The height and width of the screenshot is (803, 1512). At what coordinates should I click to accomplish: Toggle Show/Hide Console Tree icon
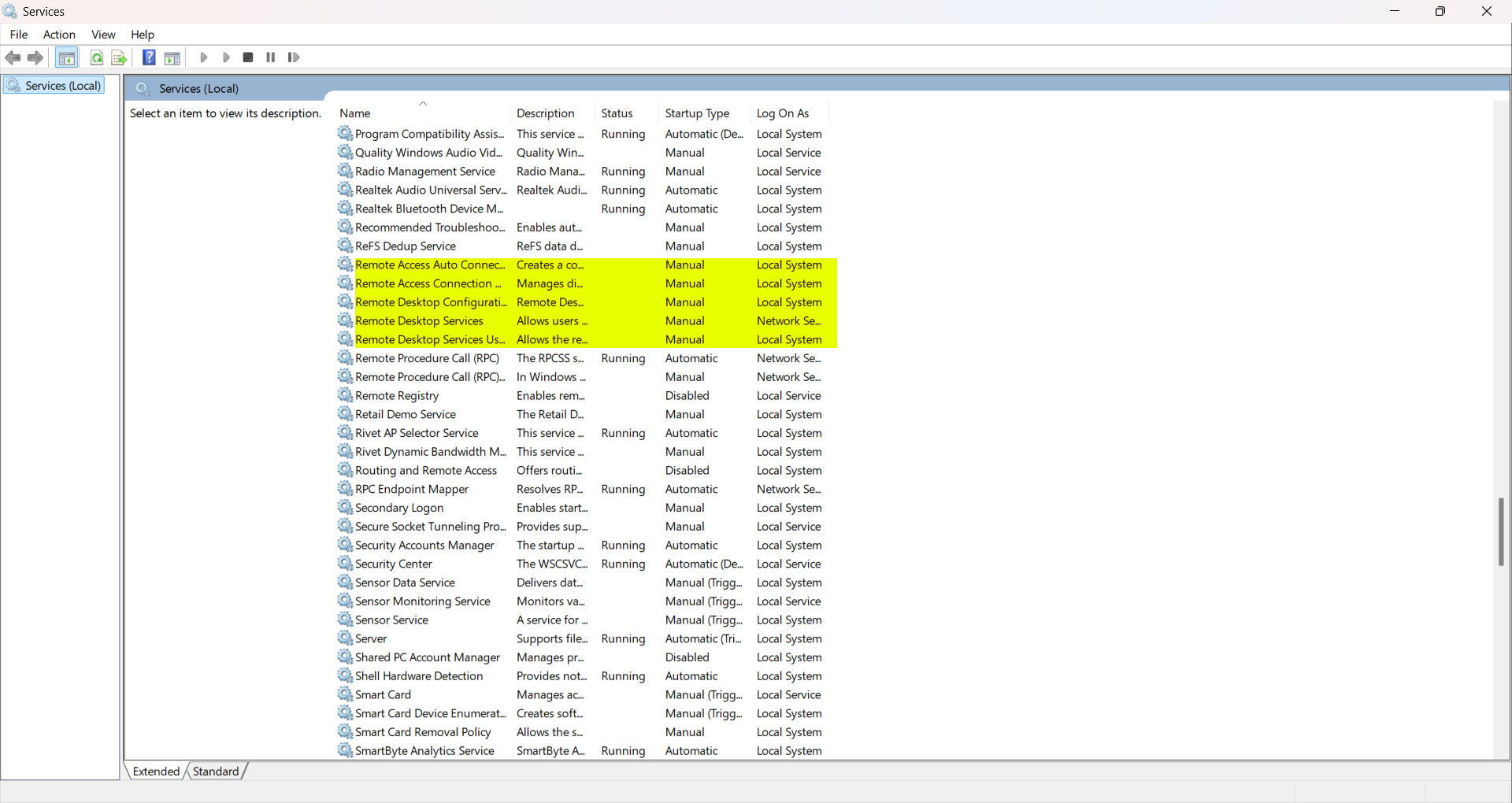(x=67, y=57)
